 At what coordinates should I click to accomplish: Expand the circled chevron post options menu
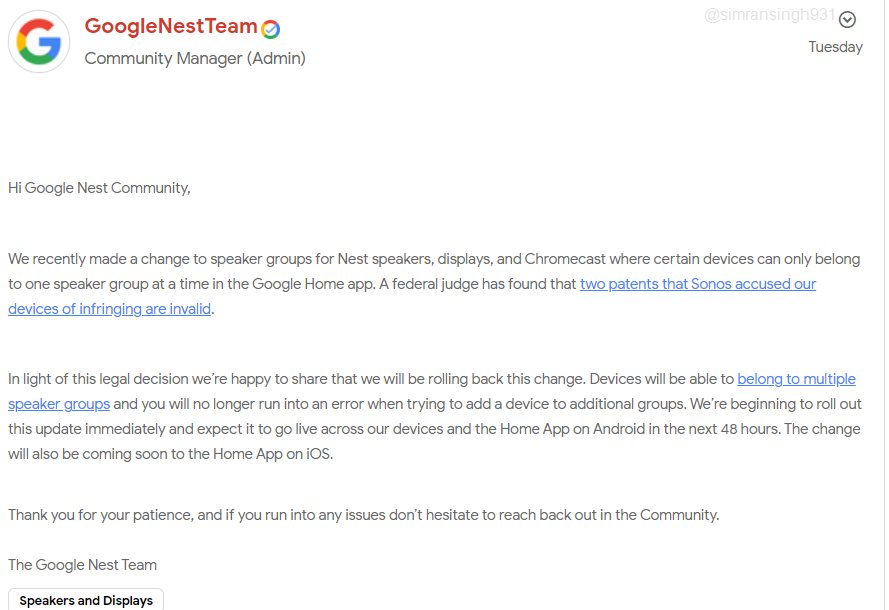[x=847, y=20]
